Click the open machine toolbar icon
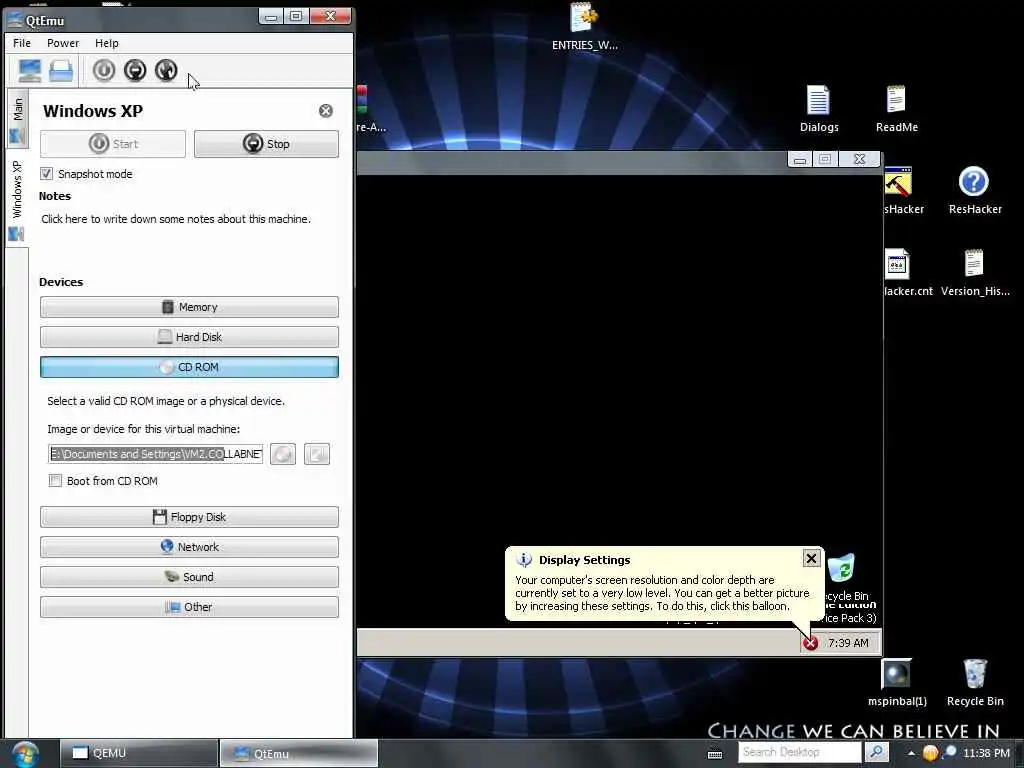 click(61, 71)
